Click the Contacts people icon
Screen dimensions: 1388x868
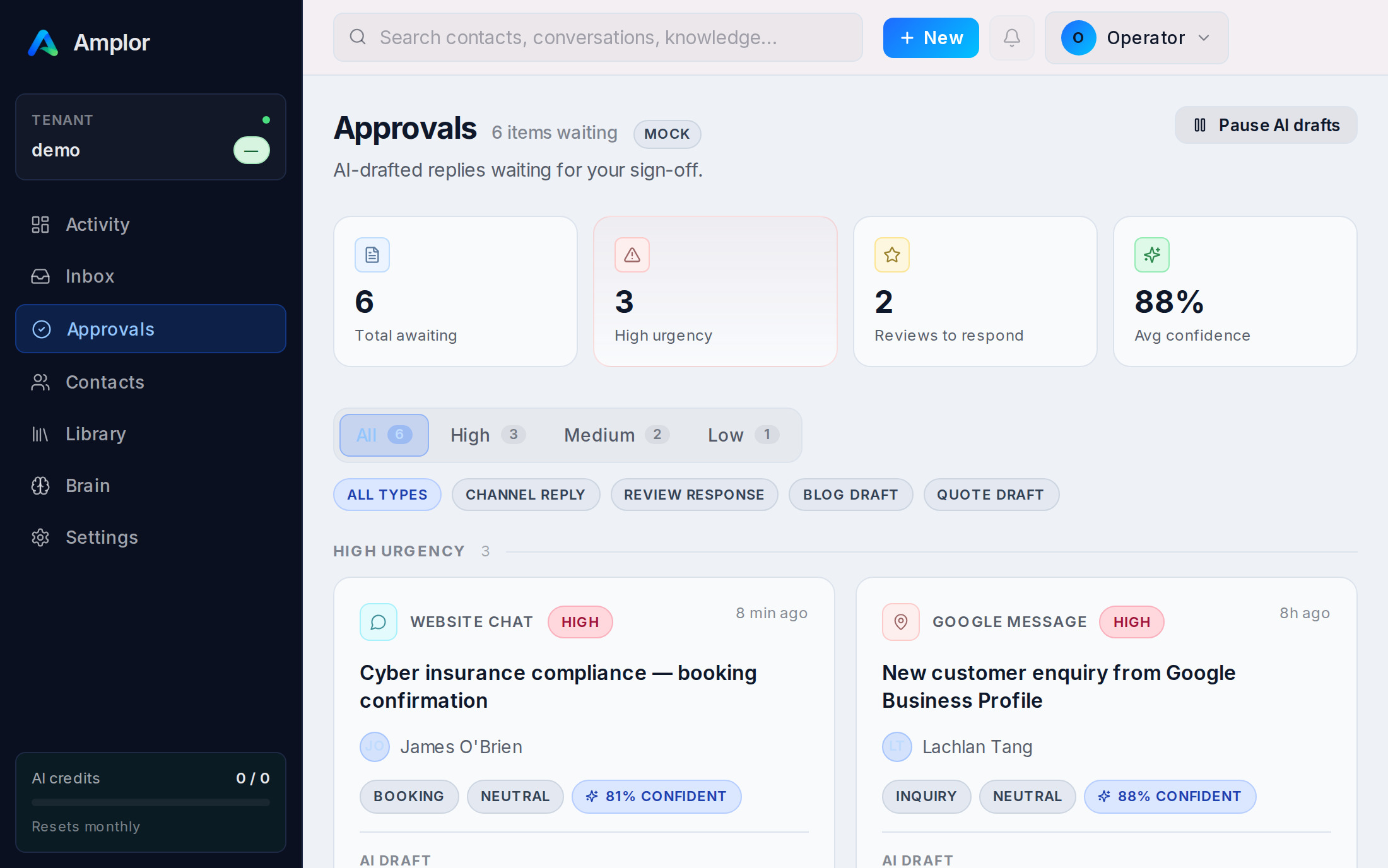(x=40, y=382)
